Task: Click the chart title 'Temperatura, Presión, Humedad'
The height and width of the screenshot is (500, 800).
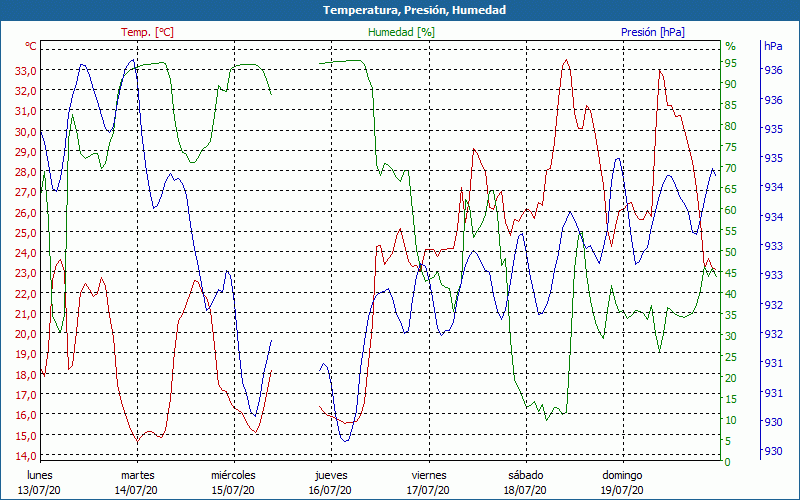Action: pos(414,10)
